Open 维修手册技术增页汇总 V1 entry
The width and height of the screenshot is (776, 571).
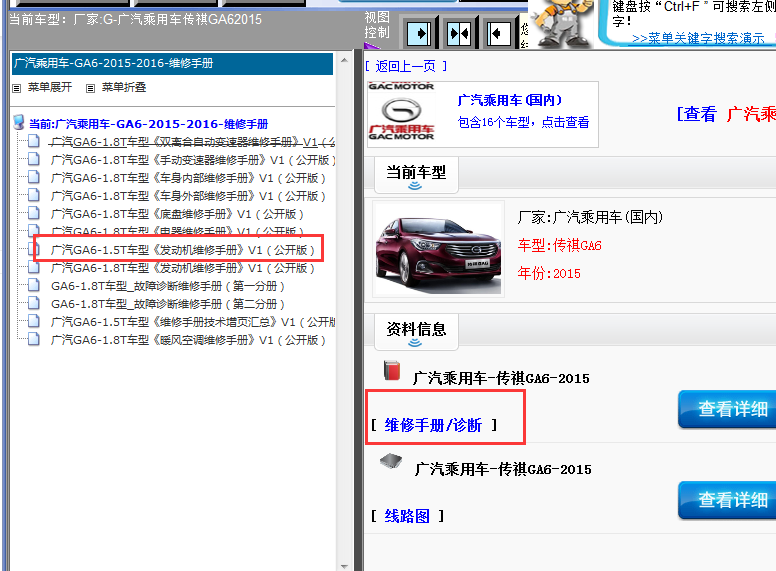193,322
